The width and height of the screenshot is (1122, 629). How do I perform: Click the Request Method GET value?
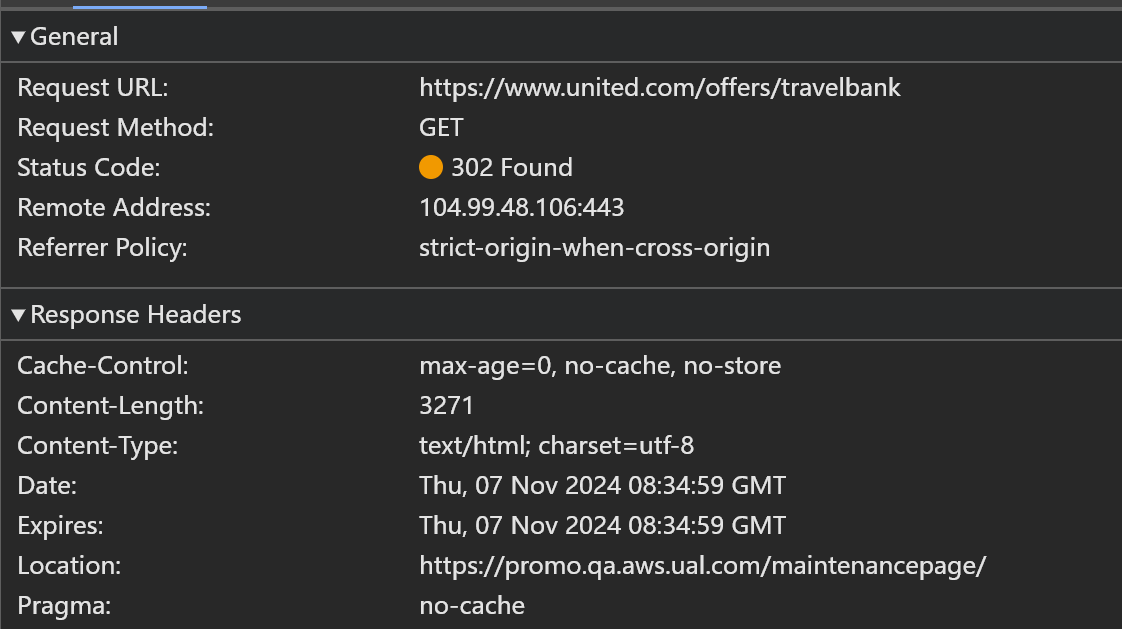441,128
